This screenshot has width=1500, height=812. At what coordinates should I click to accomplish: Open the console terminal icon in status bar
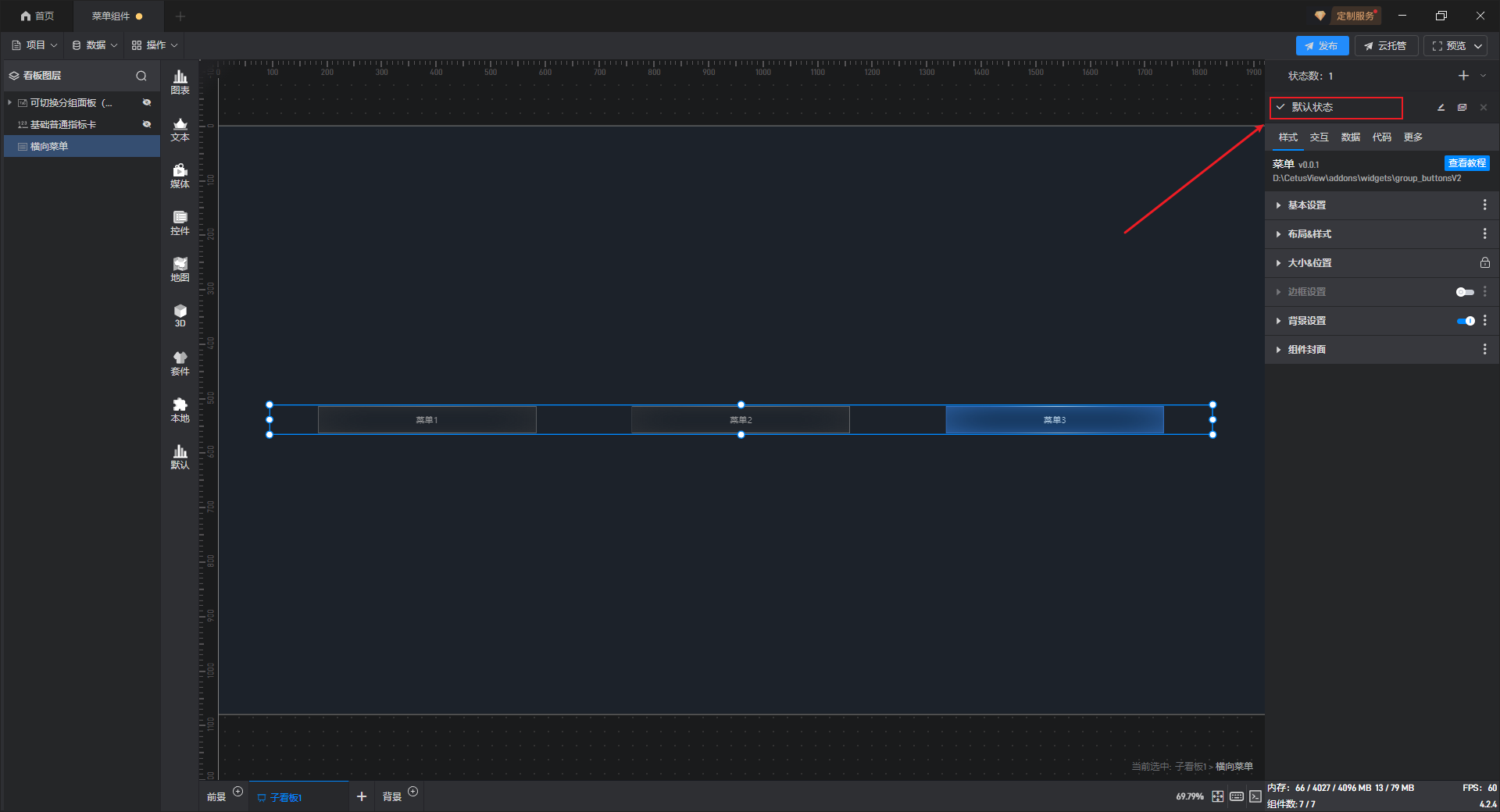tap(1255, 796)
